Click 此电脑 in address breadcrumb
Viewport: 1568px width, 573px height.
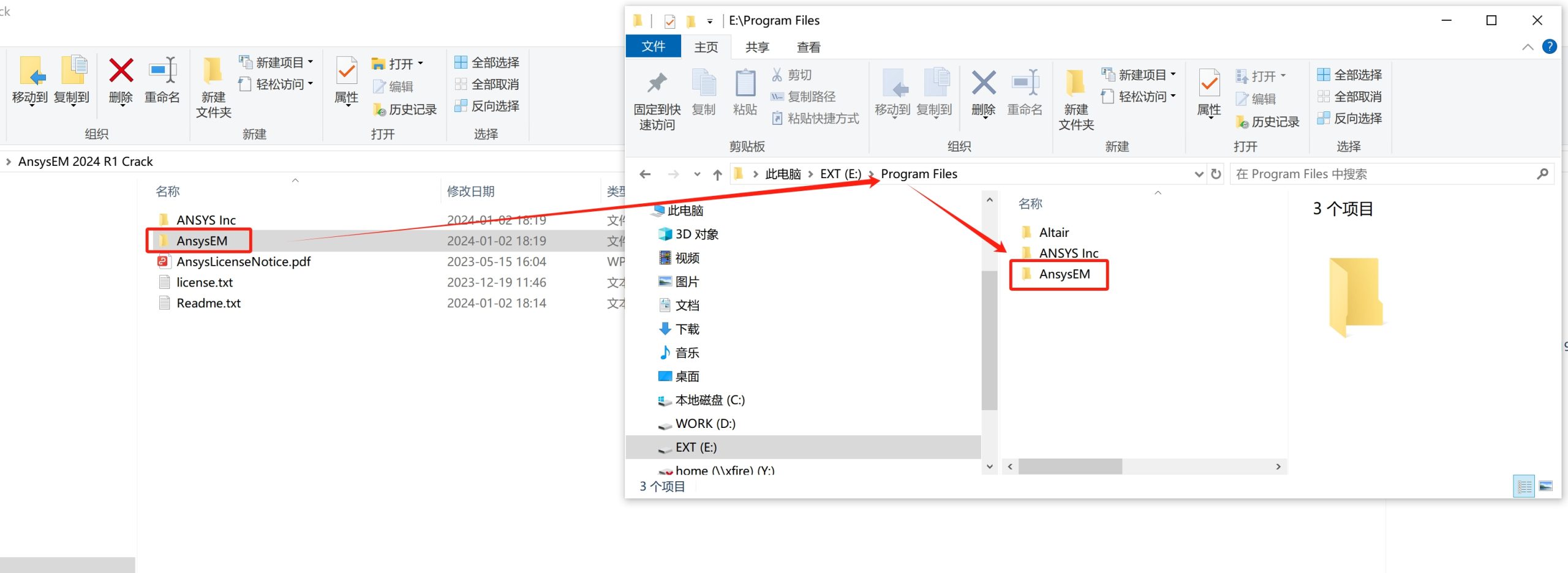tap(783, 174)
